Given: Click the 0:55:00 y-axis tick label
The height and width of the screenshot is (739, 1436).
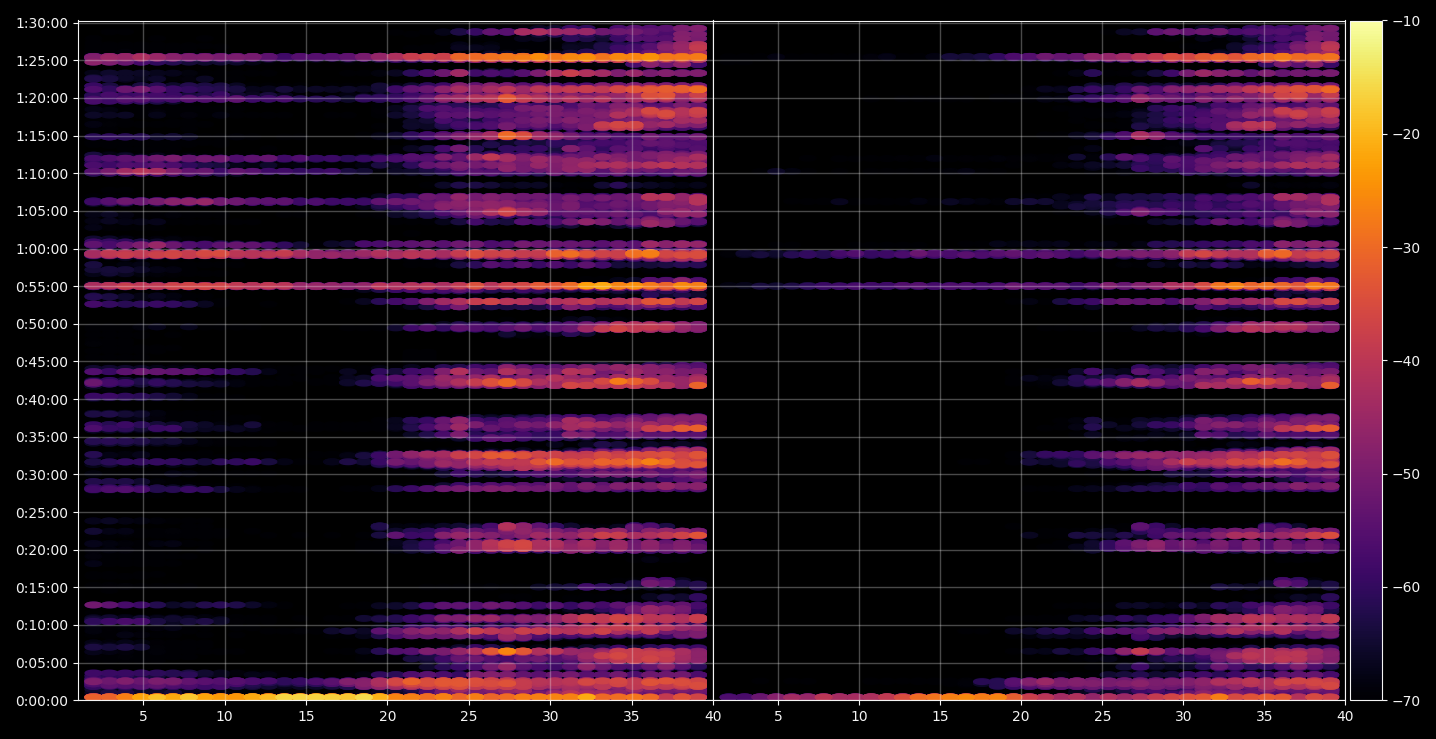Looking at the screenshot, I should pyautogui.click(x=42, y=286).
